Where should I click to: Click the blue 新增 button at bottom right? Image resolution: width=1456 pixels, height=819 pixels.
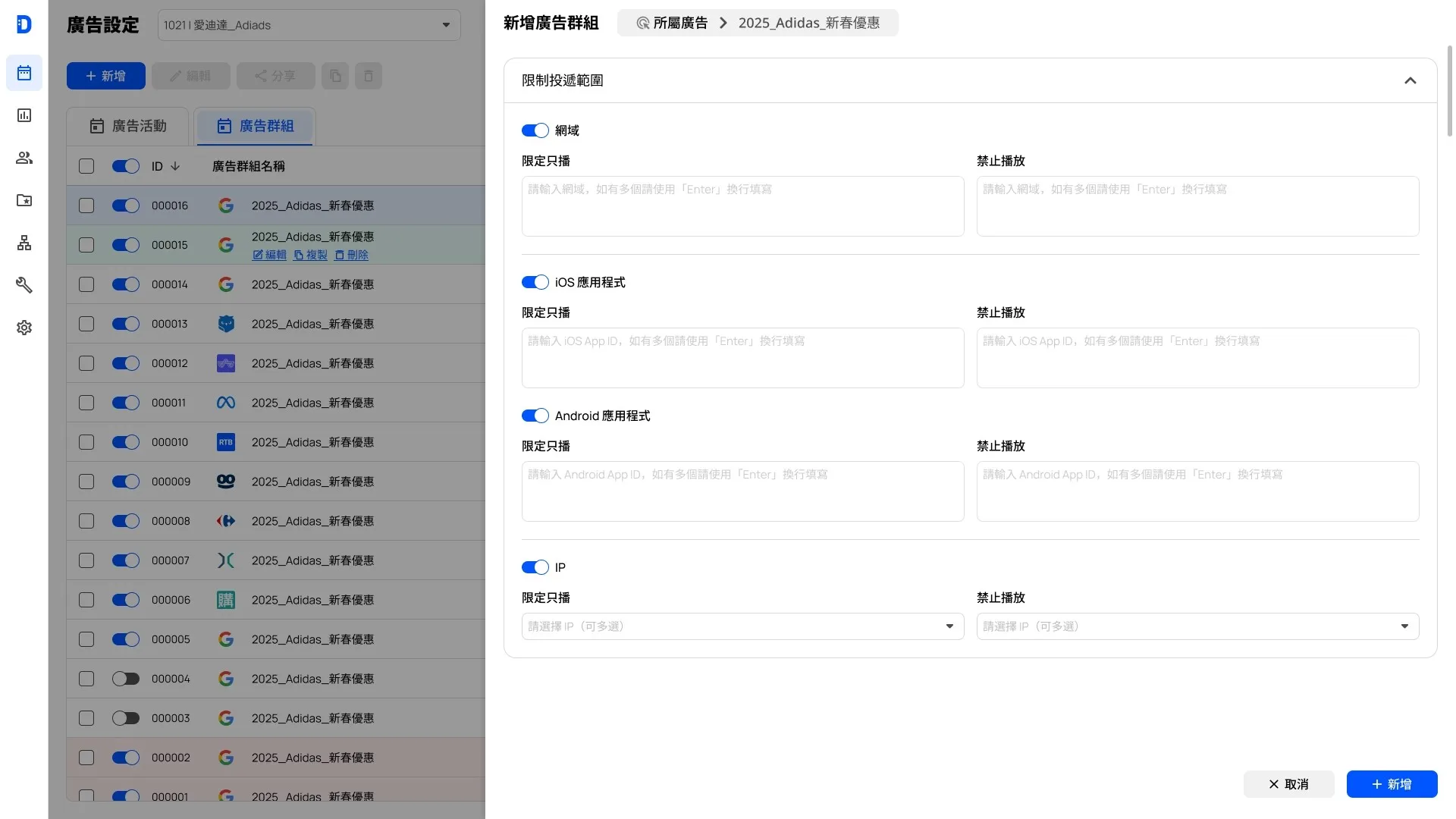[x=1392, y=784]
